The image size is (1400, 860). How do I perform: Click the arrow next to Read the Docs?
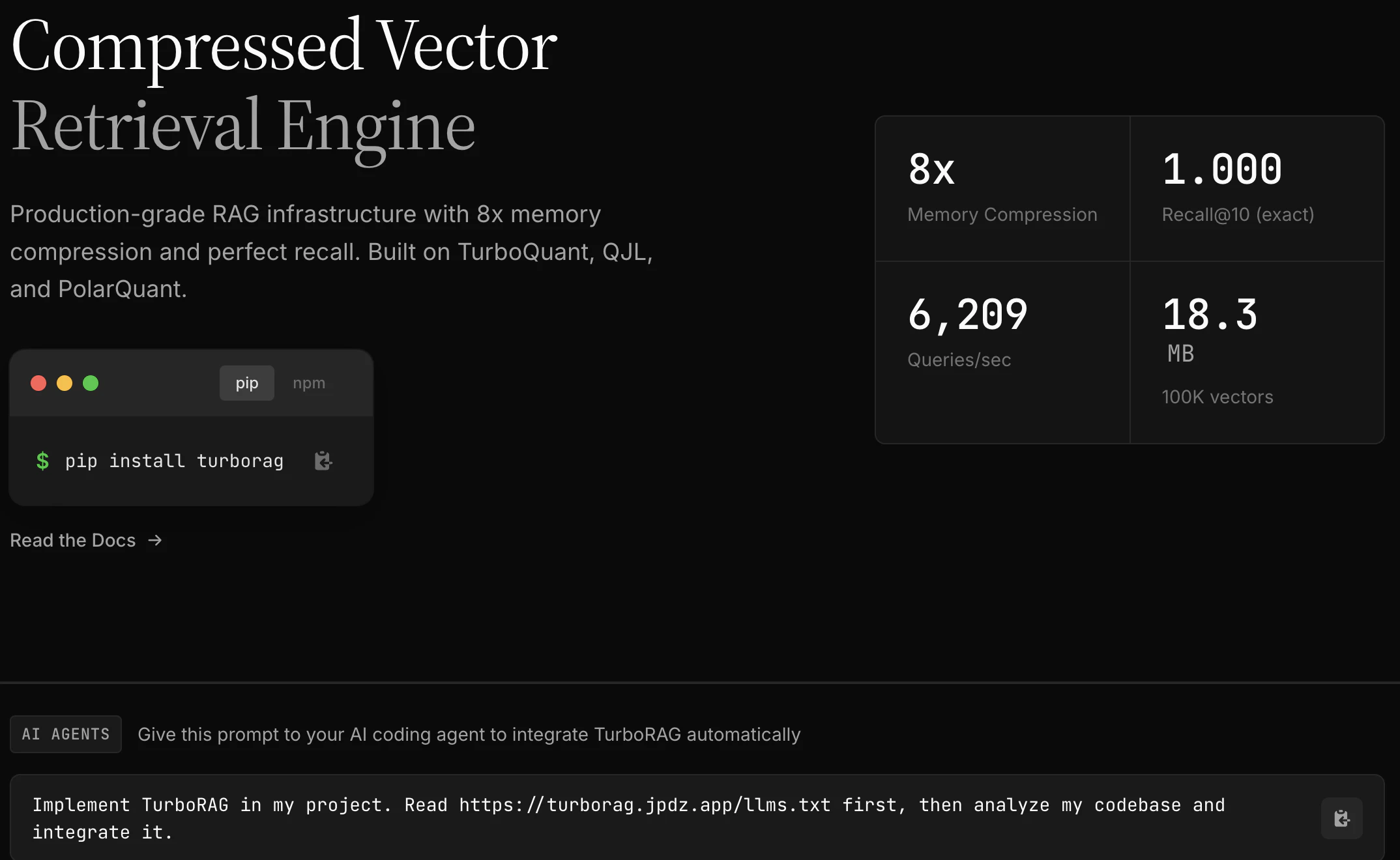tap(154, 540)
